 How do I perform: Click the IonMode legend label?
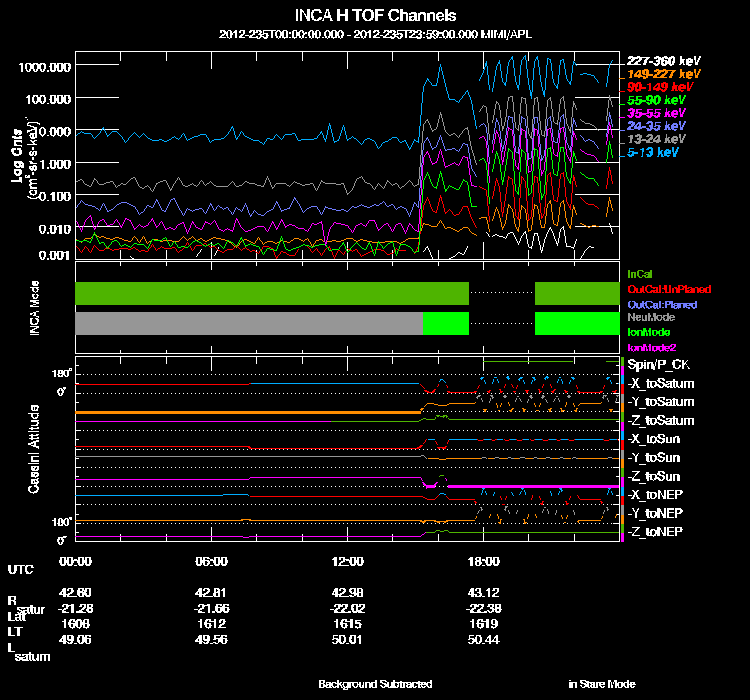tap(649, 332)
